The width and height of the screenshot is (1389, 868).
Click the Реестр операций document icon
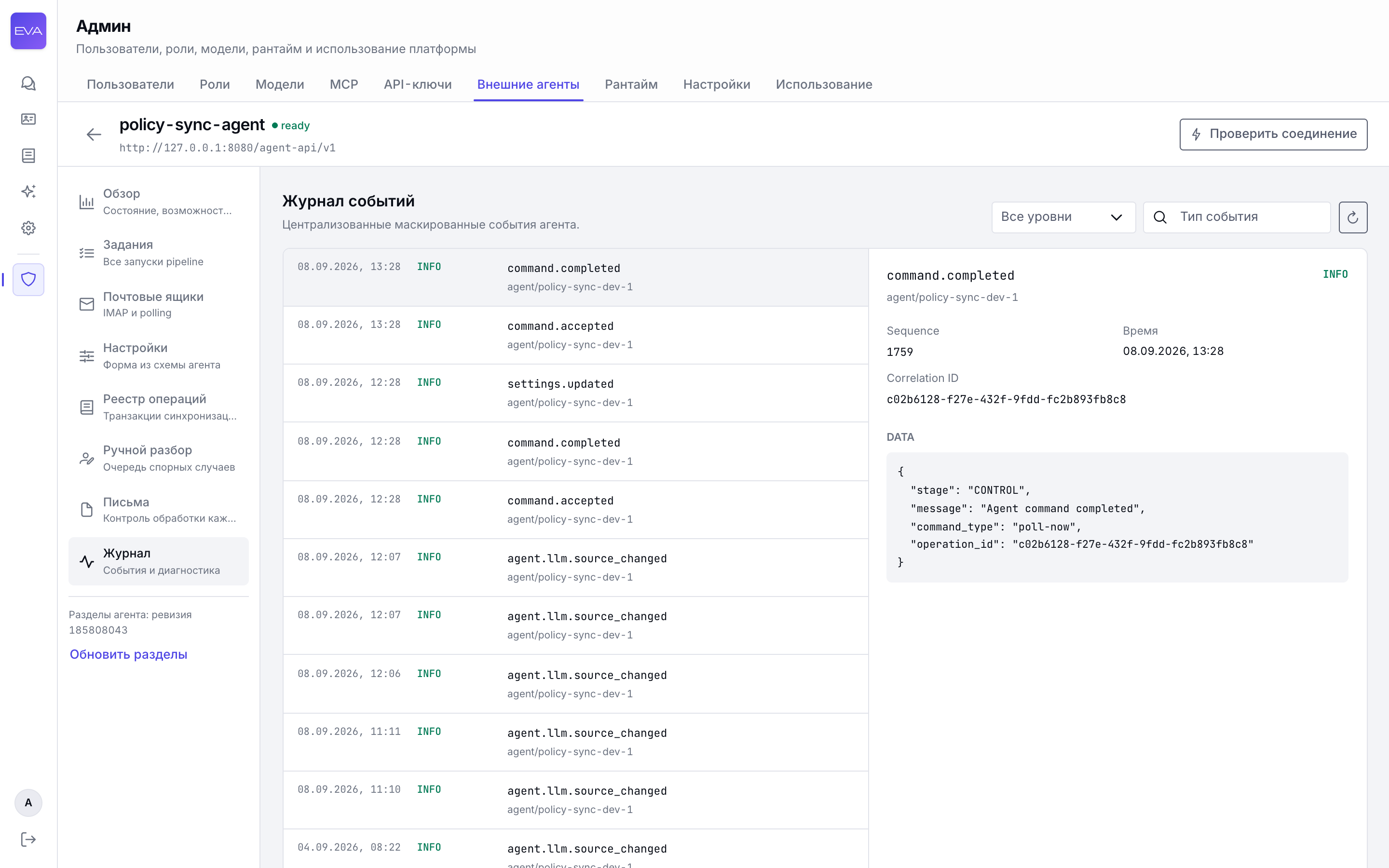pyautogui.click(x=87, y=407)
